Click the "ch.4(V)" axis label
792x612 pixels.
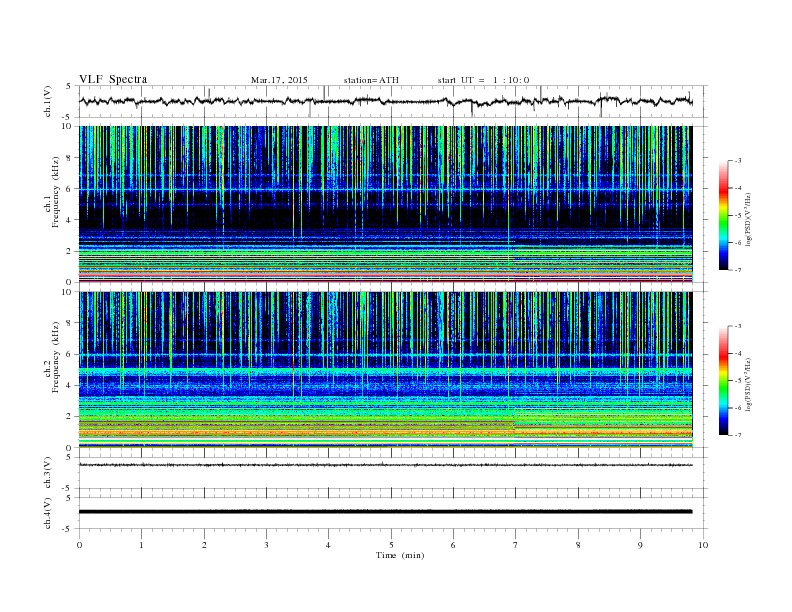coord(48,513)
